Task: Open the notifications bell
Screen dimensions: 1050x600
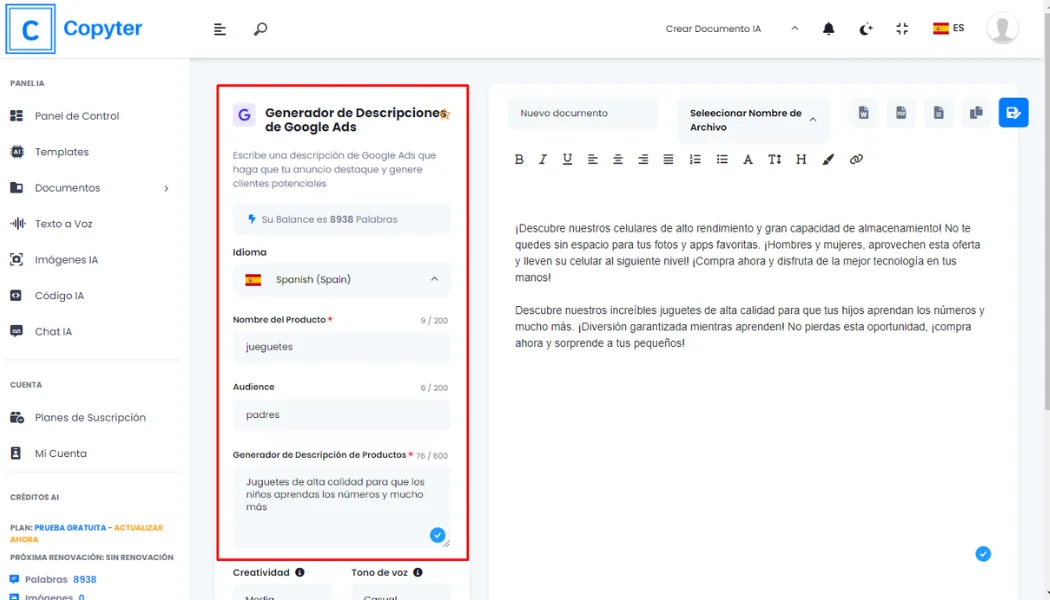Action: click(x=828, y=29)
